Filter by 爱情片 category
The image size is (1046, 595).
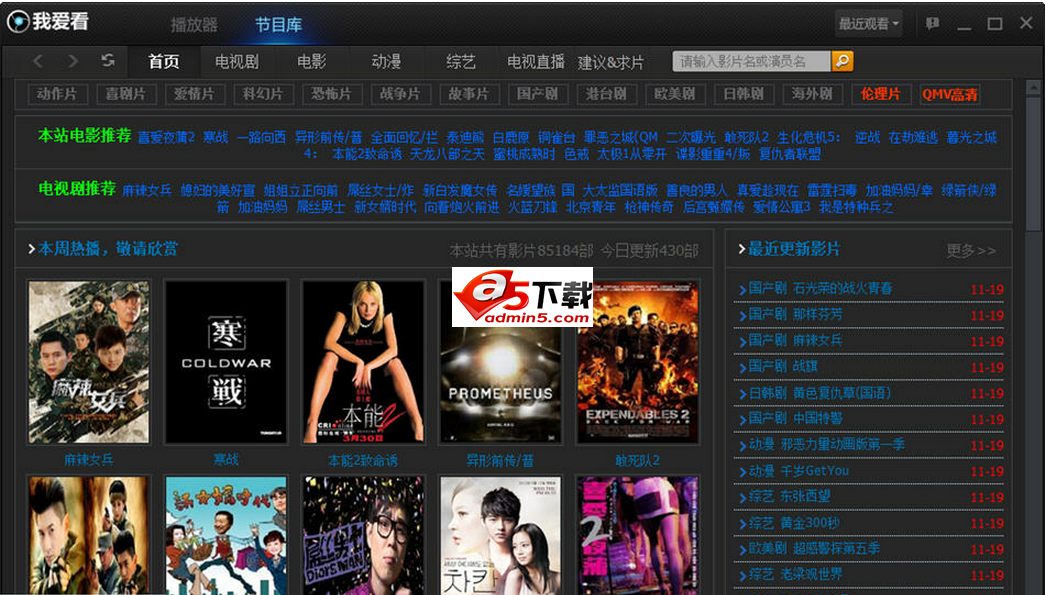[194, 94]
